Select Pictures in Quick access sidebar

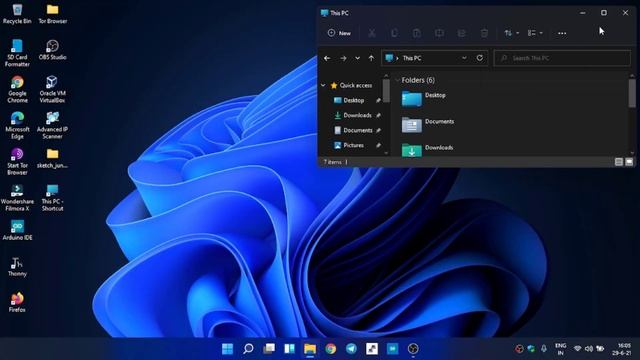tap(353, 145)
